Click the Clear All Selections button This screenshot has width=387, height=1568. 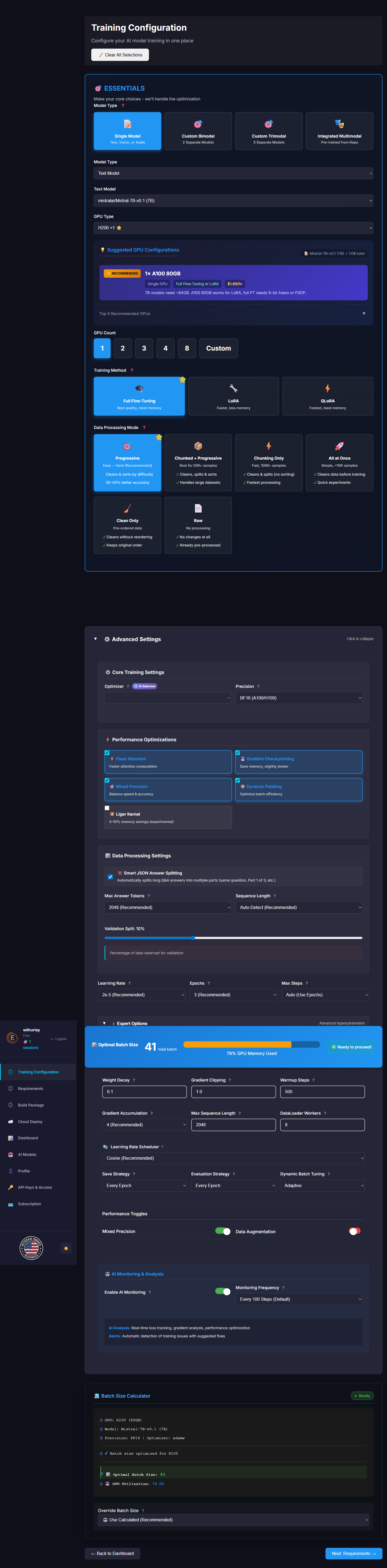120,55
